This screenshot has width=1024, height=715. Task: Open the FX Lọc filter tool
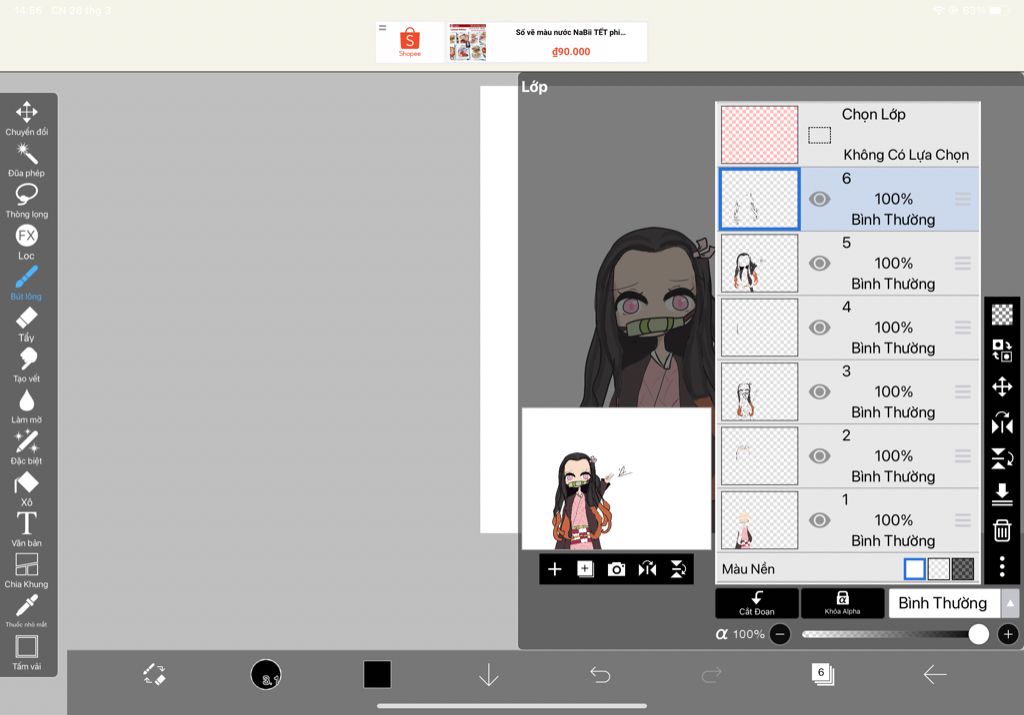(x=26, y=242)
